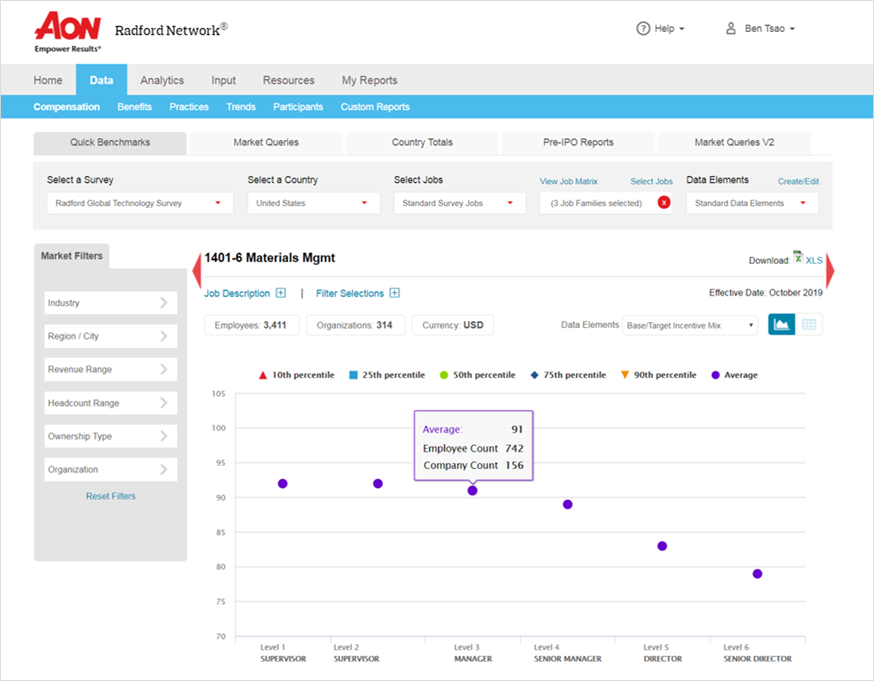Expand the Organization filter
Image resolution: width=874 pixels, height=681 pixels.
point(110,470)
